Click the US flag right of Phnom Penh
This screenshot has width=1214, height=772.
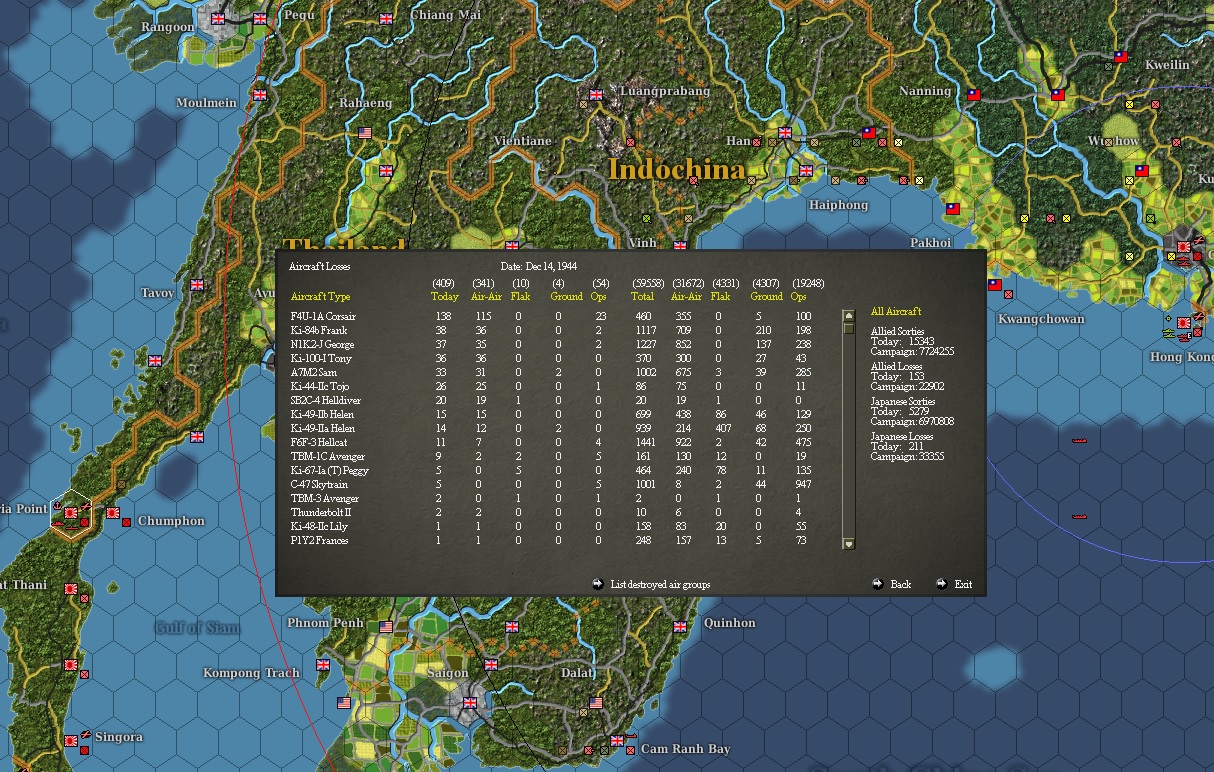pos(386,626)
